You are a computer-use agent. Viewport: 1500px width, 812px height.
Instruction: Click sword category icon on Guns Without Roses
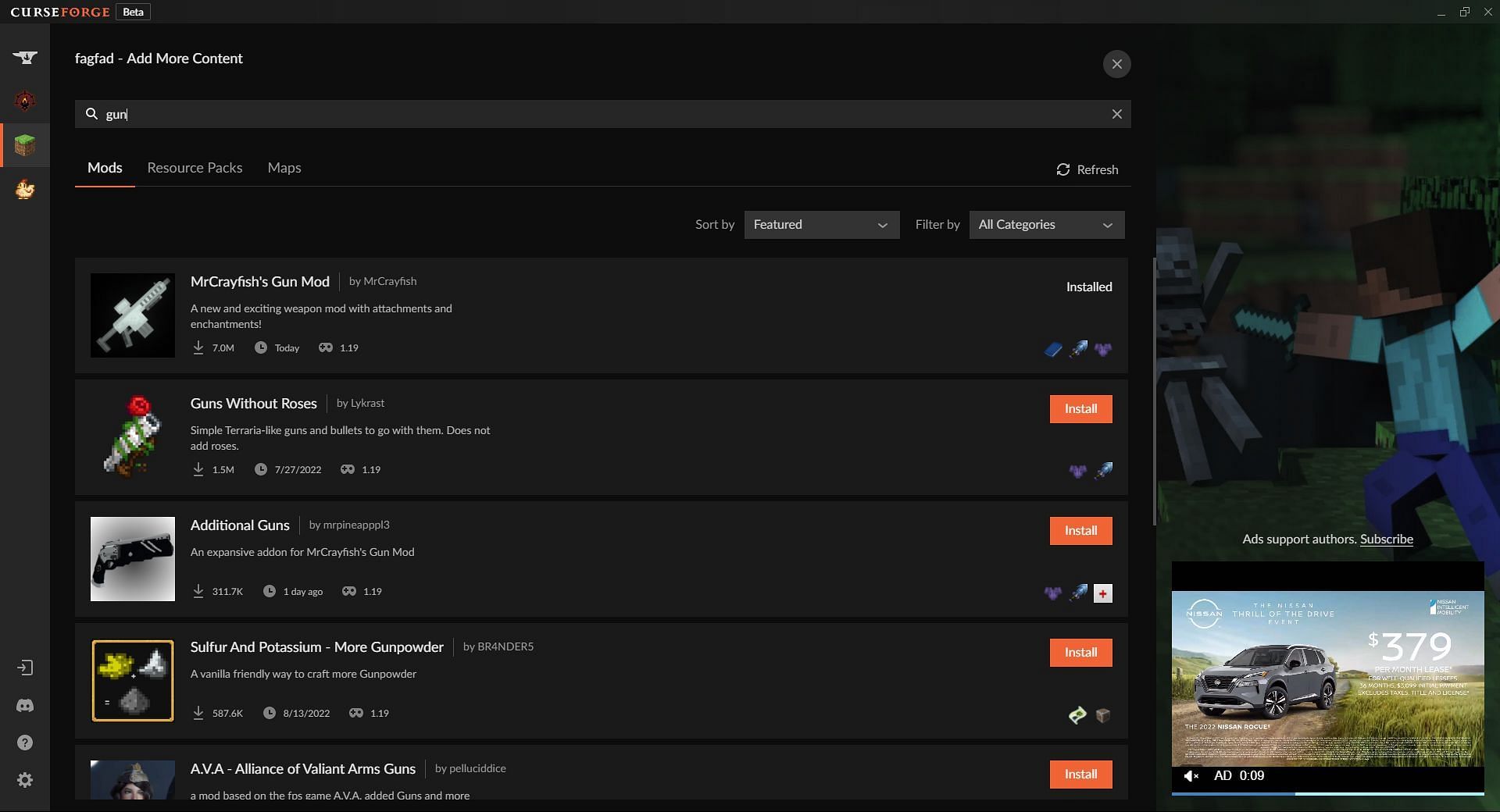[1103, 471]
